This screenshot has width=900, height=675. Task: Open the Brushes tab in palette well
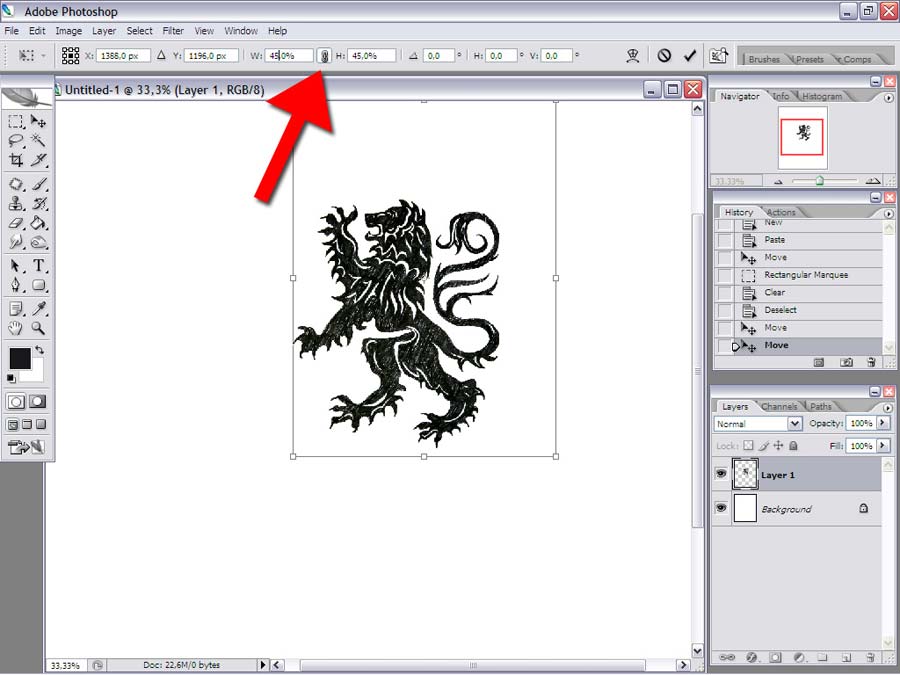coord(764,59)
